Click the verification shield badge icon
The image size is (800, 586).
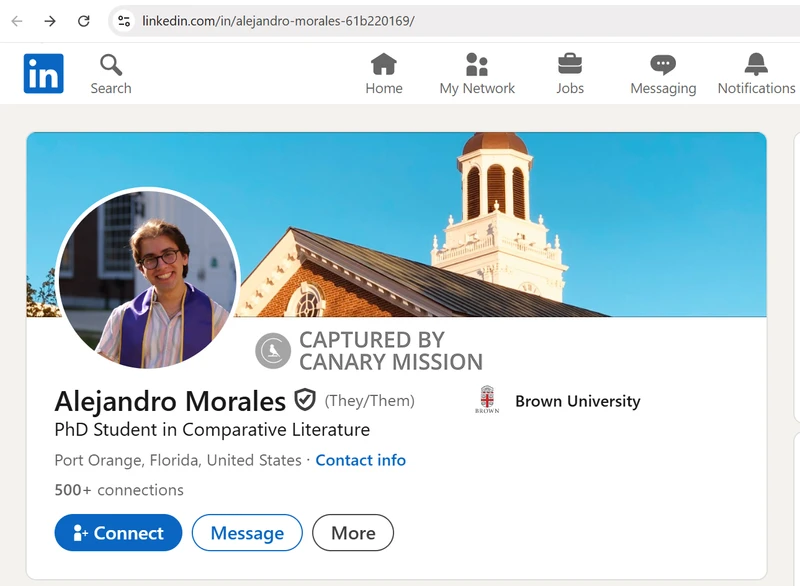(x=305, y=400)
